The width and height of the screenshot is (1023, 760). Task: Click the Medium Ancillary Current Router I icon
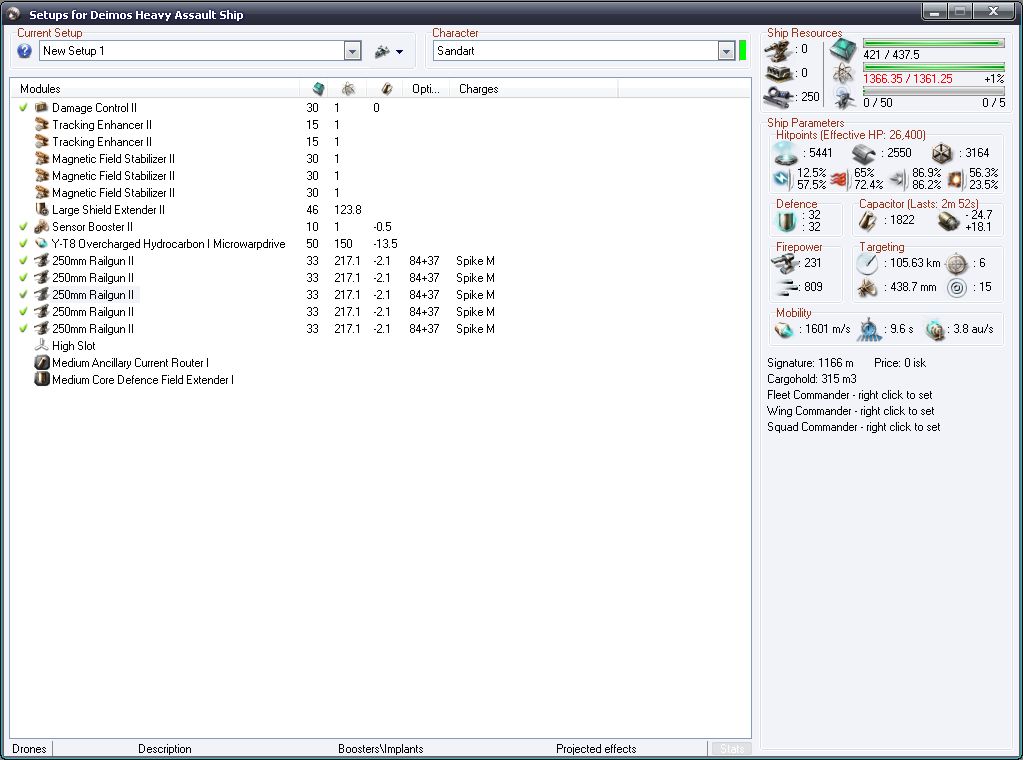pos(42,362)
